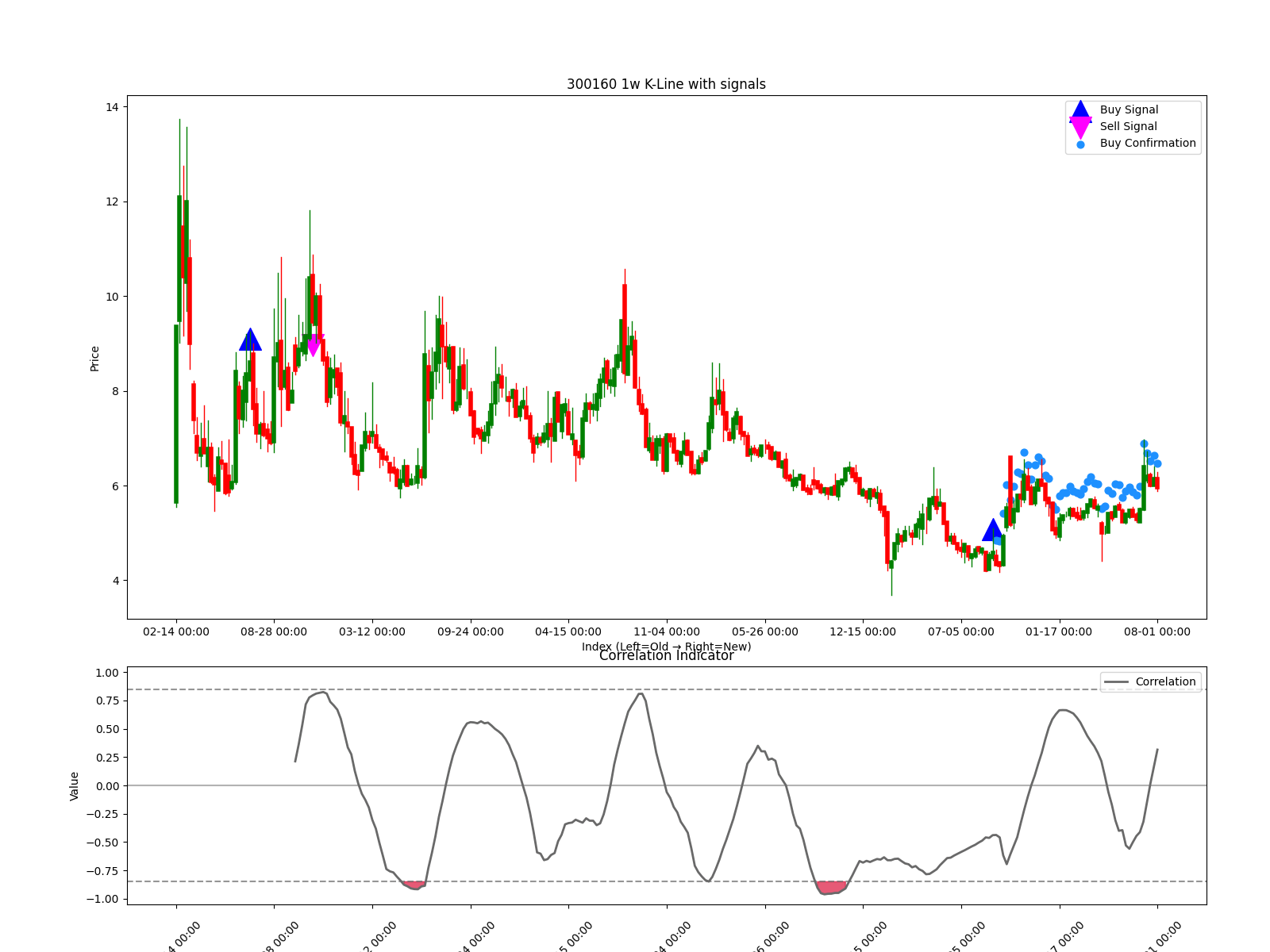Click the second, wider red shaded correlation dip

pos(832,887)
